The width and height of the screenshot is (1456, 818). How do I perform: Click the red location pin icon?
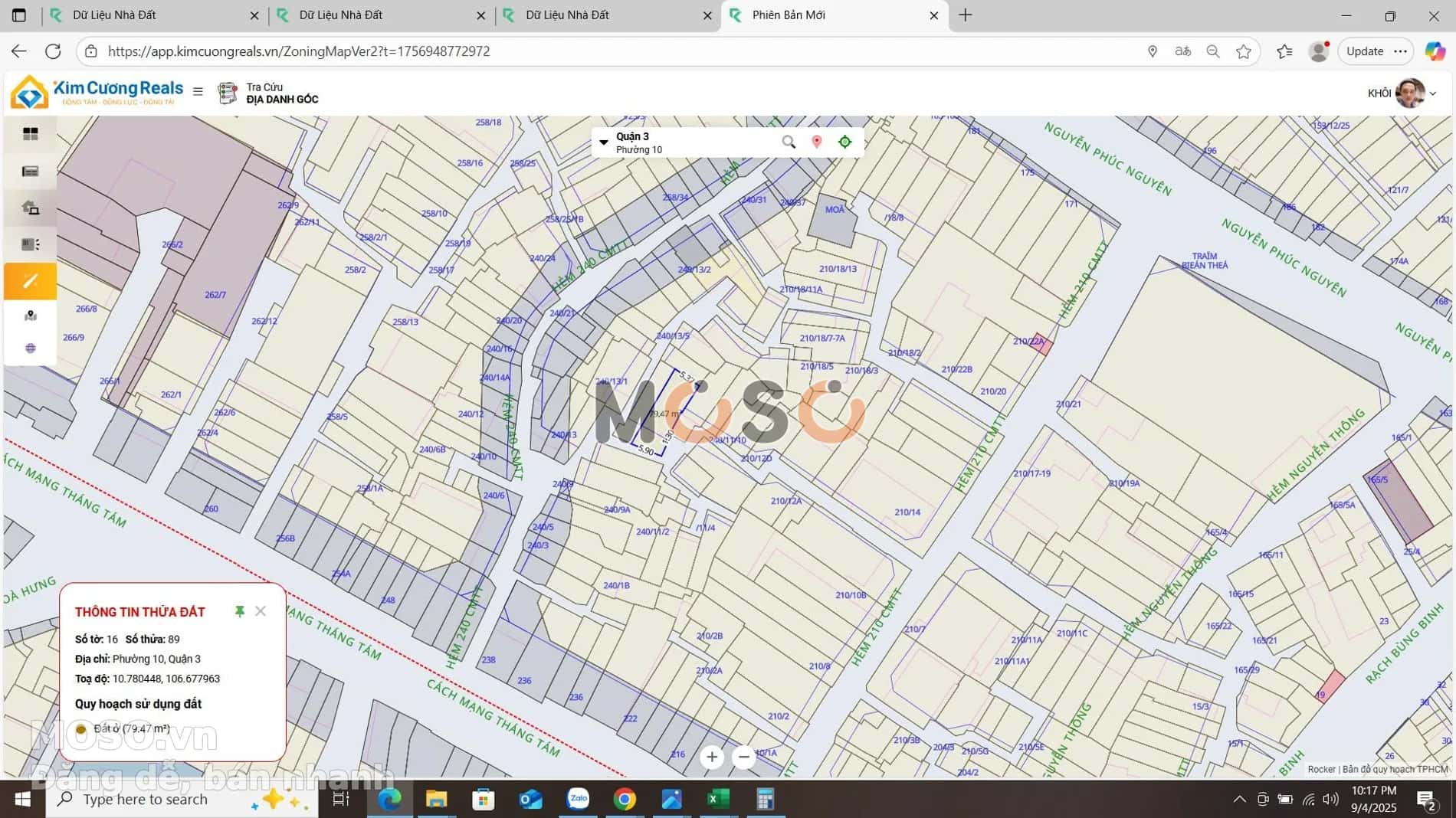(817, 142)
